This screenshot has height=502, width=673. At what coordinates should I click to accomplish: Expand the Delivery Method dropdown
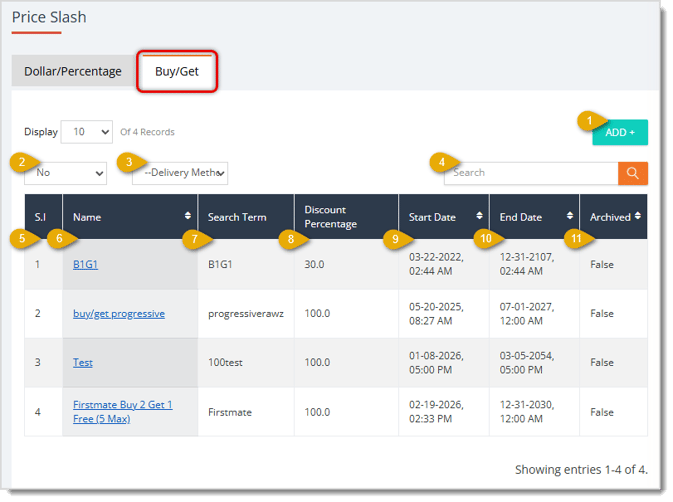[x=180, y=173]
